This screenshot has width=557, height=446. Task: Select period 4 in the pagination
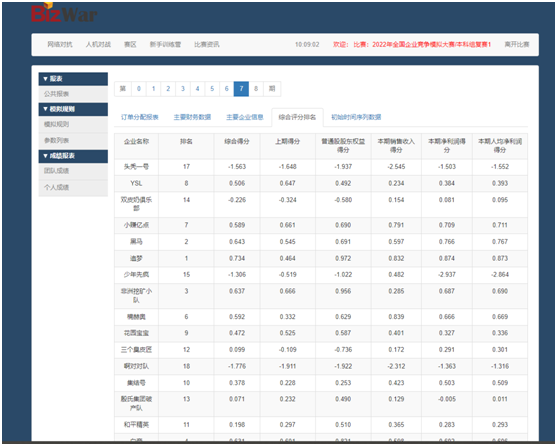(x=198, y=89)
